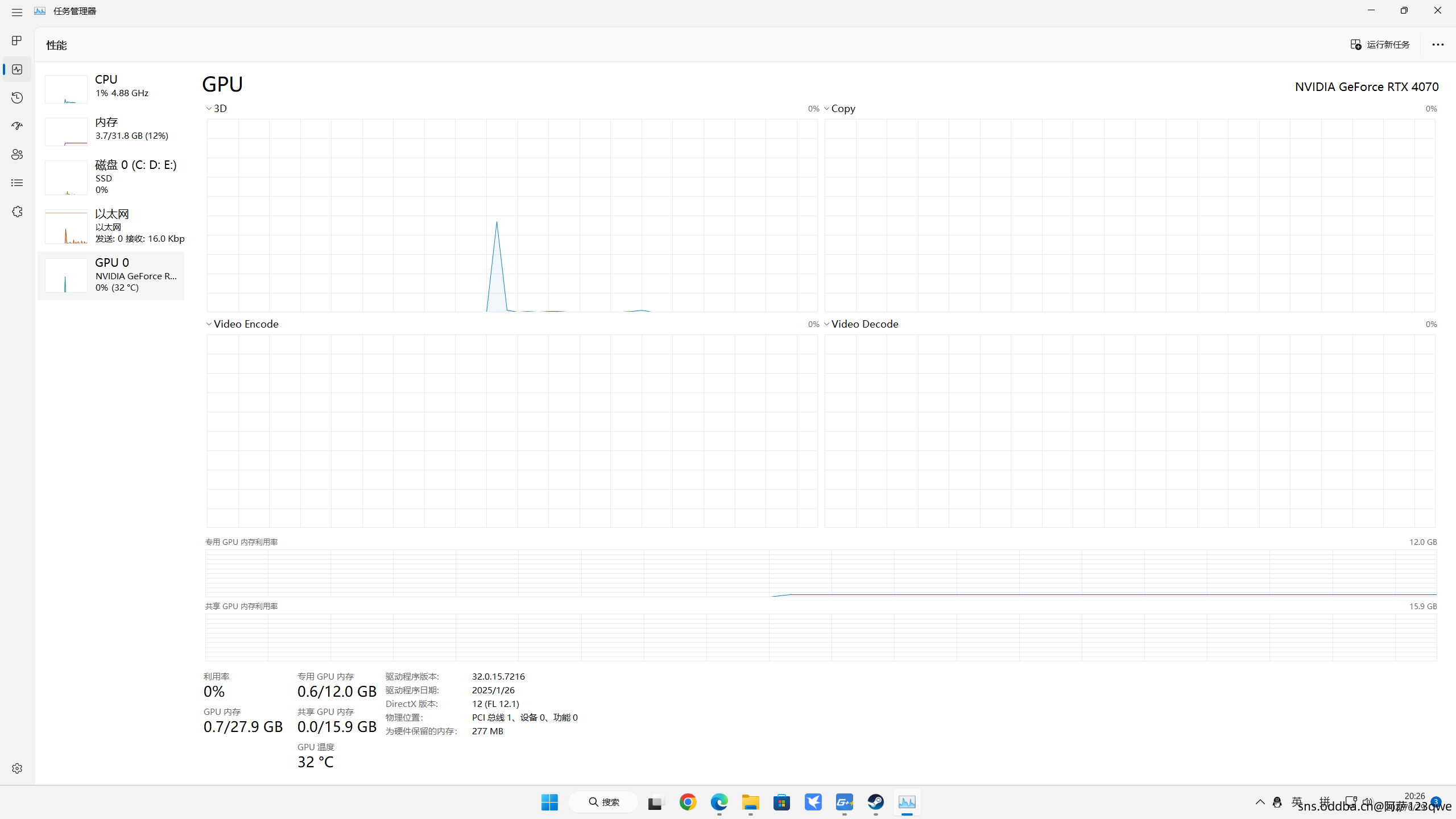Screen dimensions: 1456x819
Task: Click 运行新任务 button
Action: [1380, 44]
